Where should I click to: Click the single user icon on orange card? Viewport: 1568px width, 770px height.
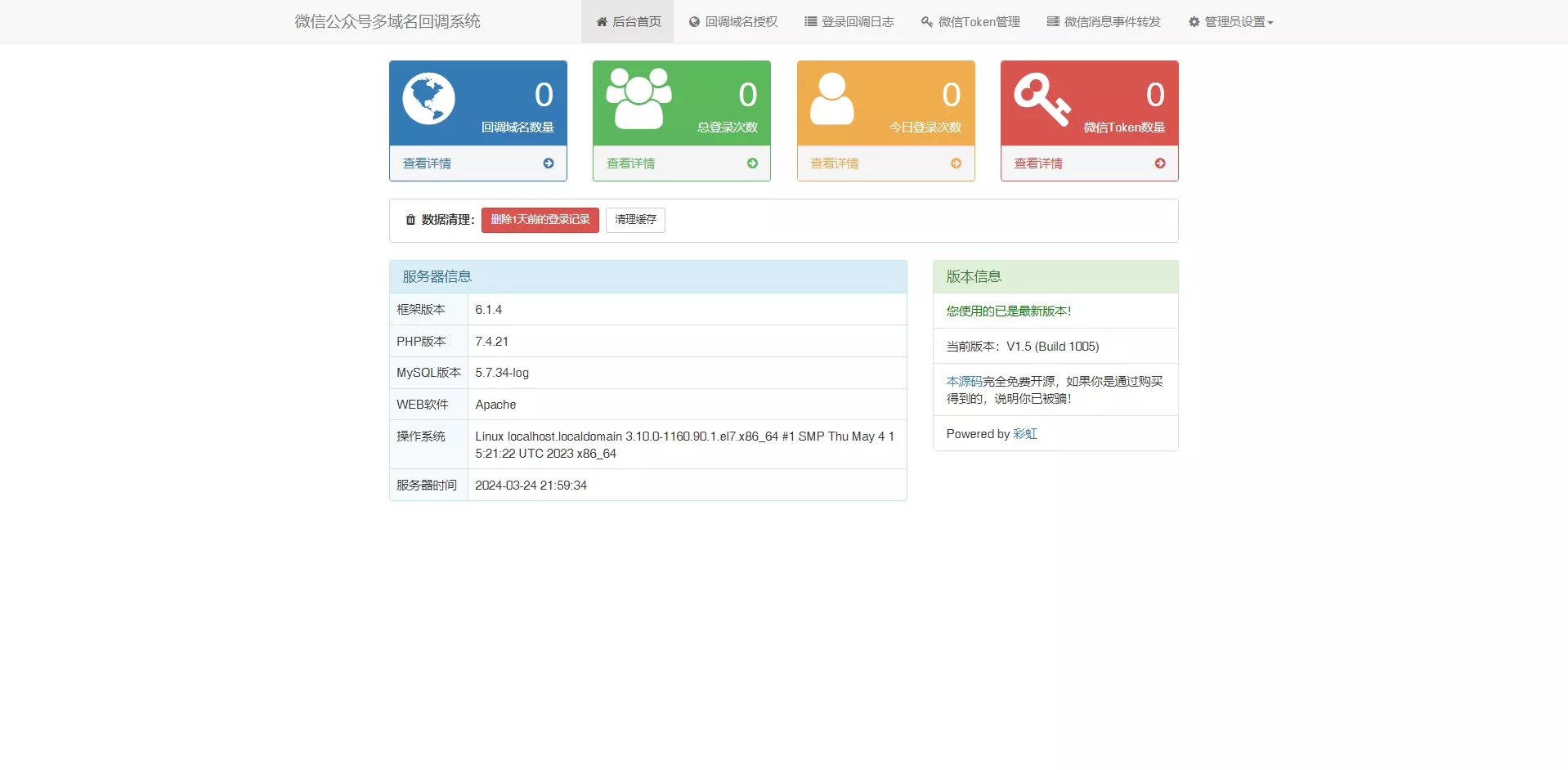(x=832, y=99)
